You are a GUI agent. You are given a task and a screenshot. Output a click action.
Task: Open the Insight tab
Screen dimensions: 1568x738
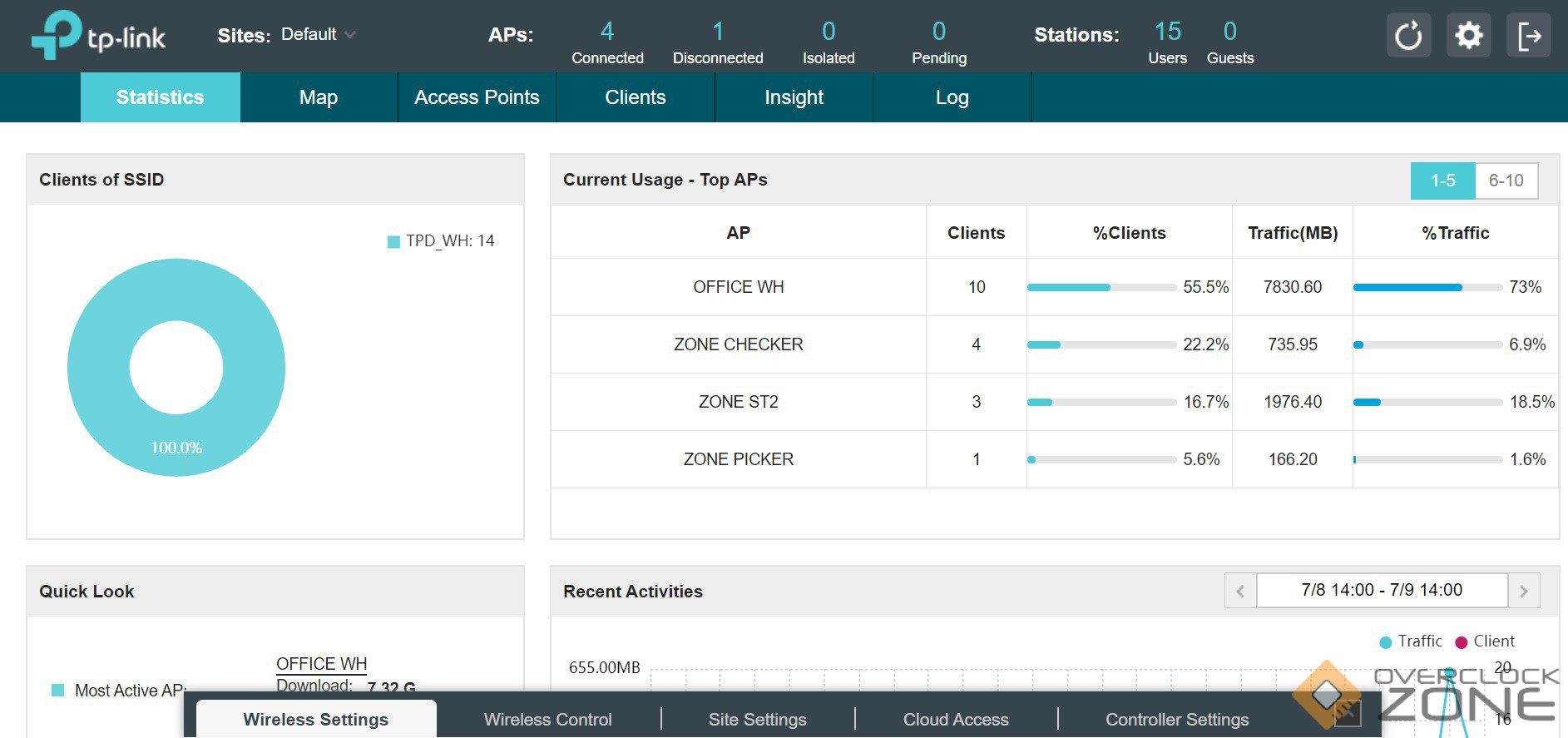point(794,97)
